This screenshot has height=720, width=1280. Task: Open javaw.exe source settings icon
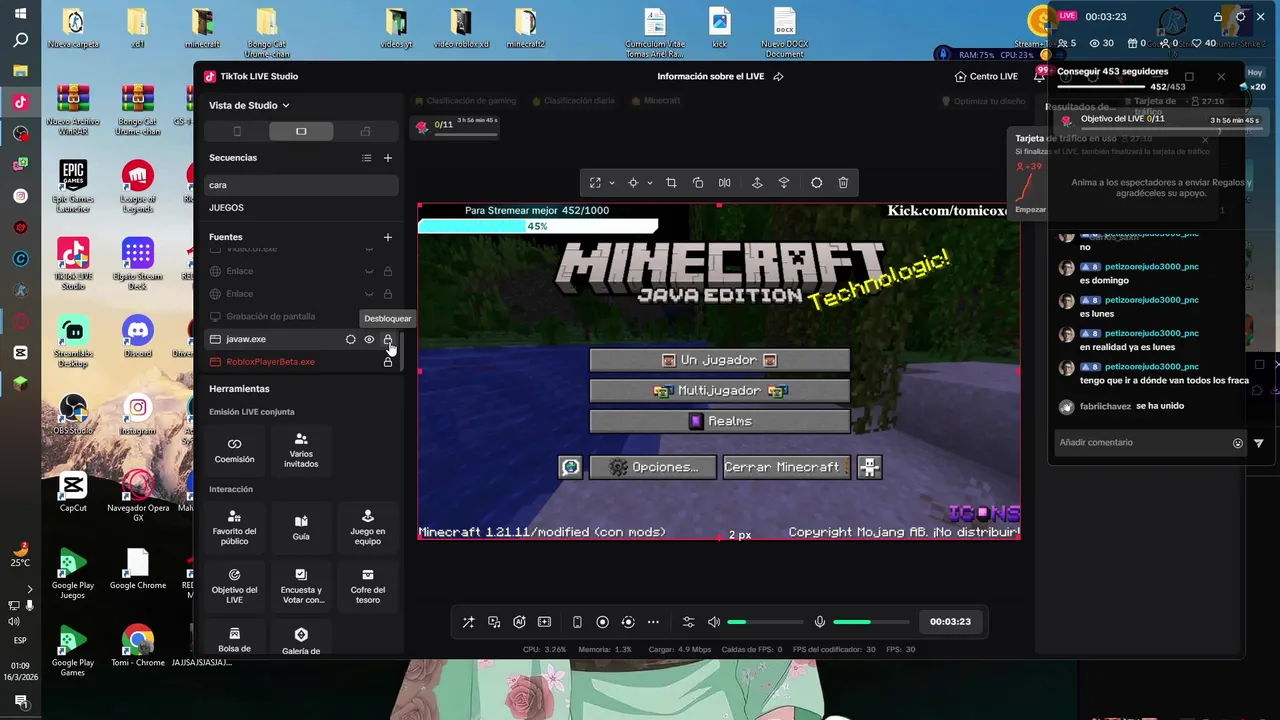coord(350,339)
